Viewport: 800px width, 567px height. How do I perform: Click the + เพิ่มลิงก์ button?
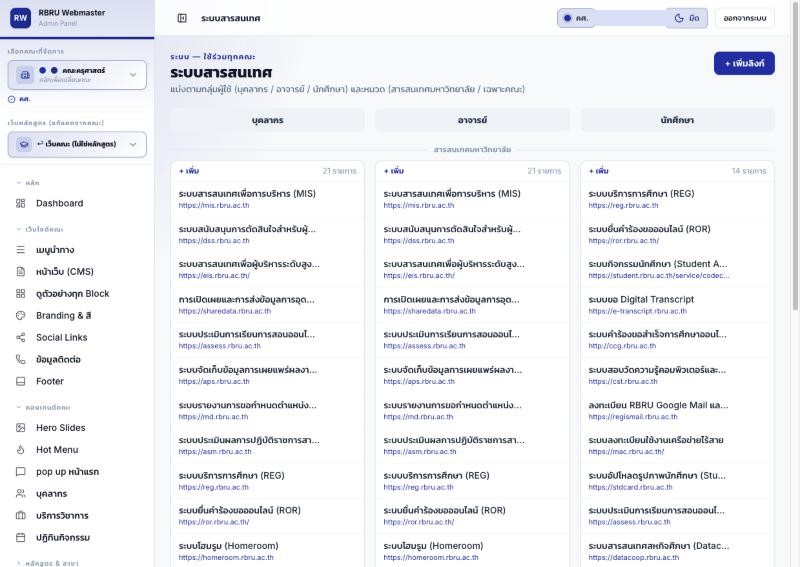[x=744, y=63]
